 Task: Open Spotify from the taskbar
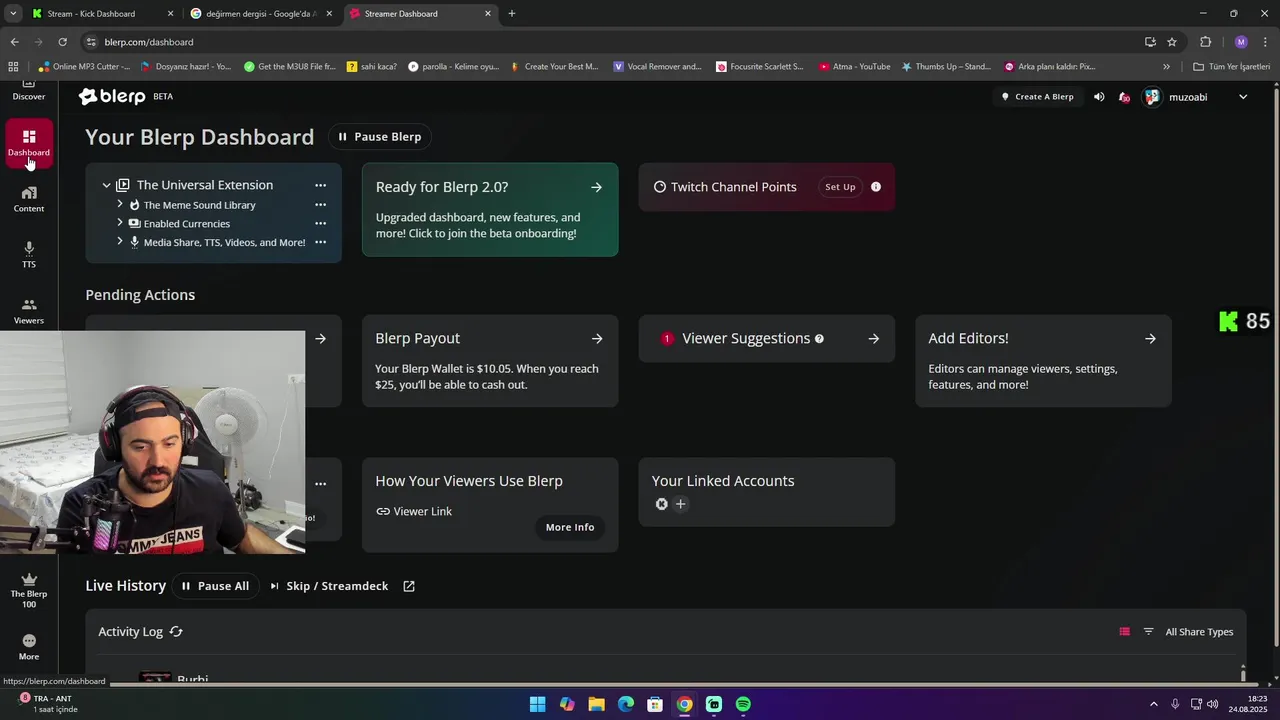[743, 704]
